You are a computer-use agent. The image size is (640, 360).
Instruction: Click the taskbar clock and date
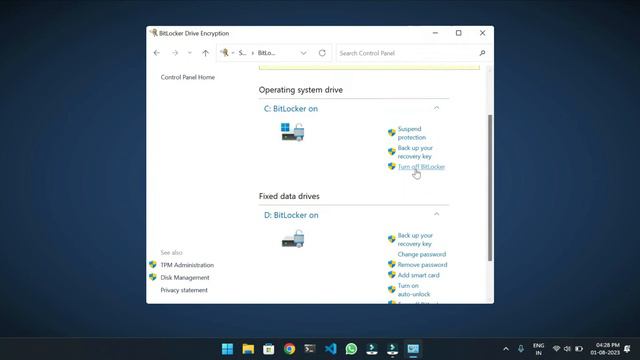click(x=605, y=349)
